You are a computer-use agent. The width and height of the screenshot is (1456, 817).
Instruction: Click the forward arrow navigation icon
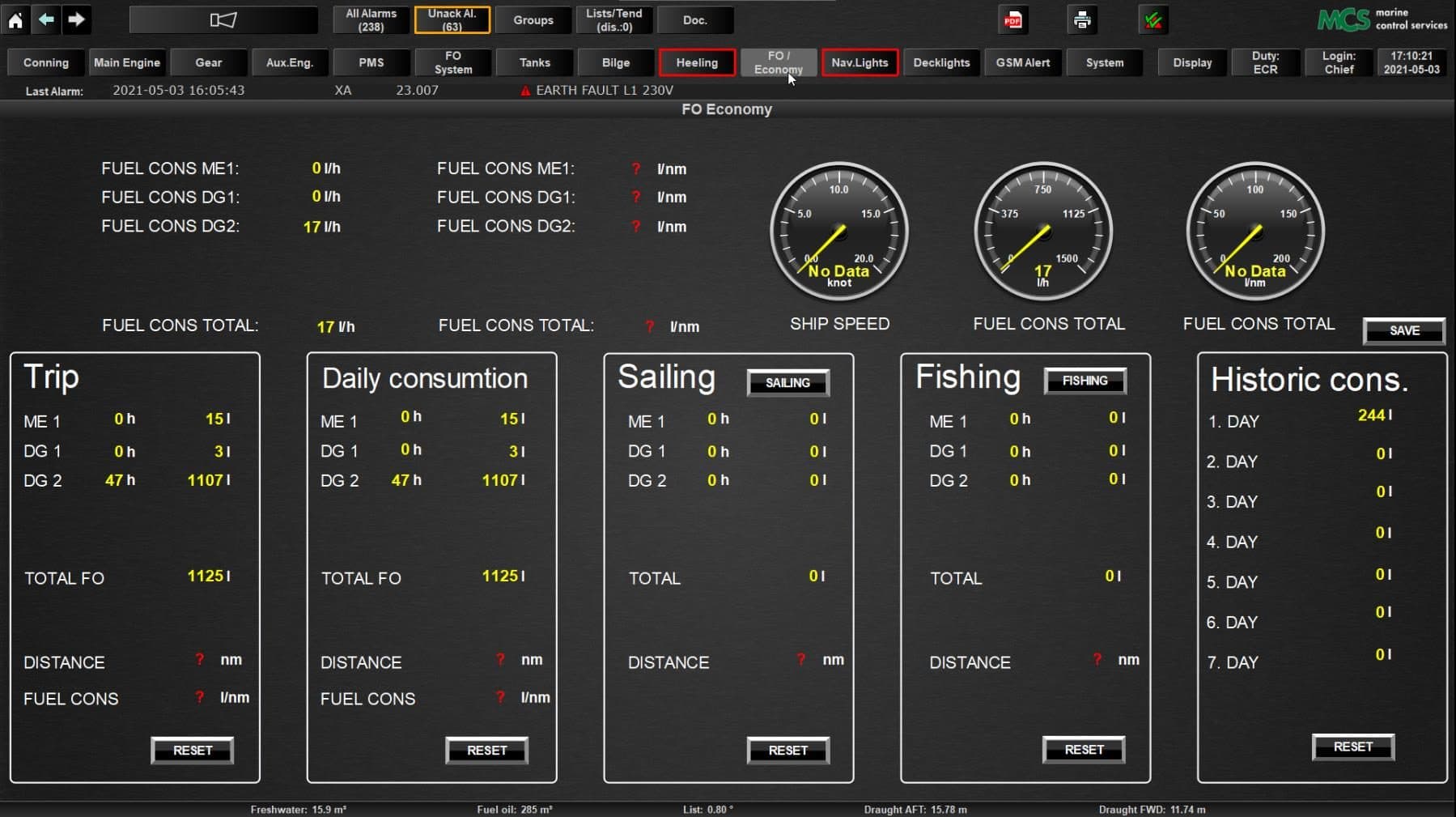76,20
